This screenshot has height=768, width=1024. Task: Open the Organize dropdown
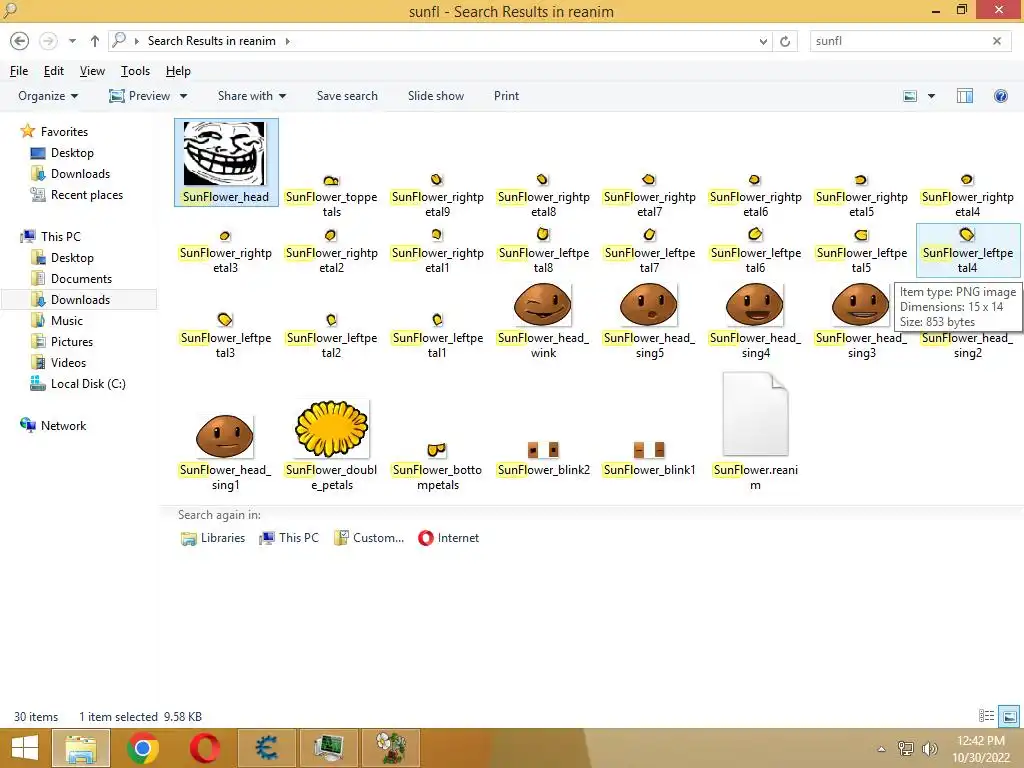48,96
